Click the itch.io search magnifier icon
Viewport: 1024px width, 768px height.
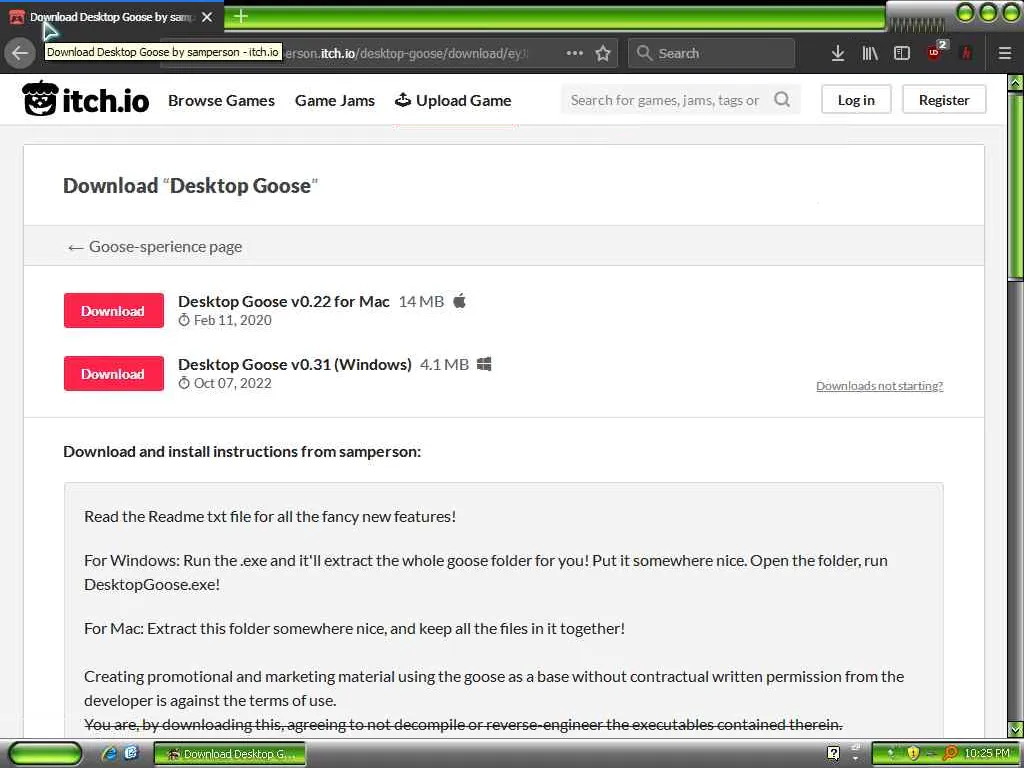point(782,99)
